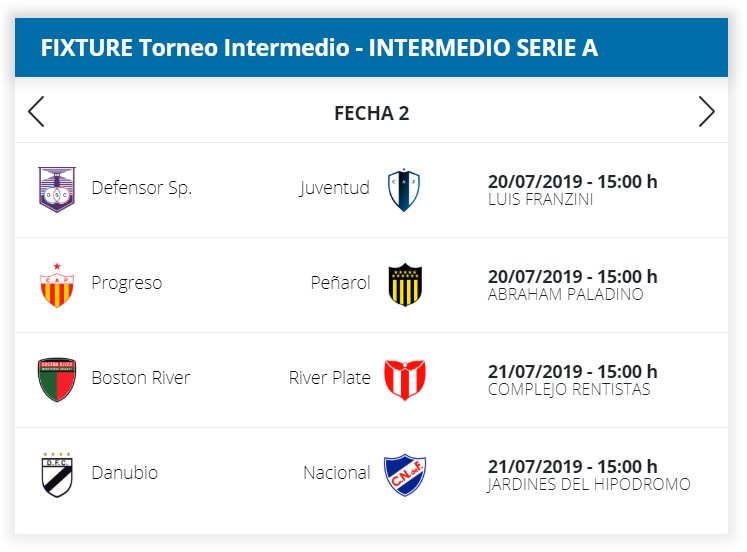Viewport: 747px width, 552px height.
Task: Open the Defensor Sp. team name
Action: click(x=141, y=188)
